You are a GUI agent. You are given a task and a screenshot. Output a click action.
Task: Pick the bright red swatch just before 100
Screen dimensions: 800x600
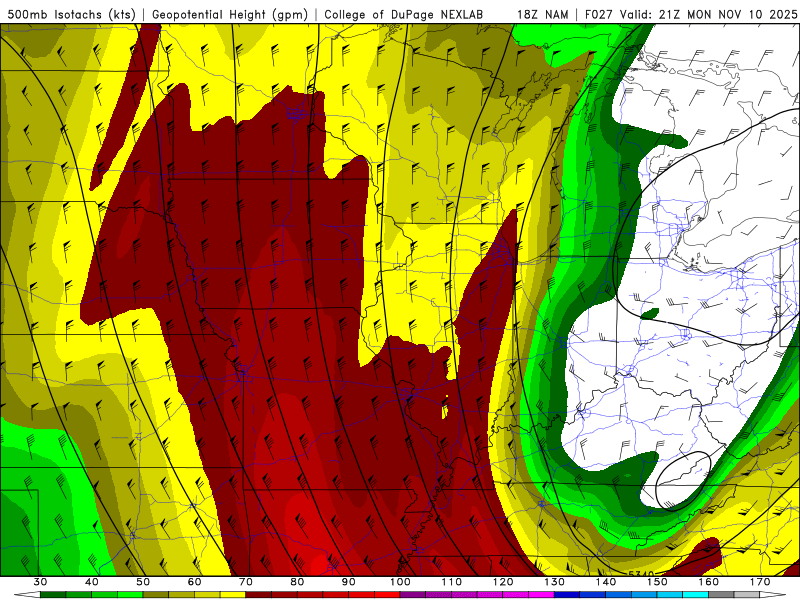coord(387,595)
